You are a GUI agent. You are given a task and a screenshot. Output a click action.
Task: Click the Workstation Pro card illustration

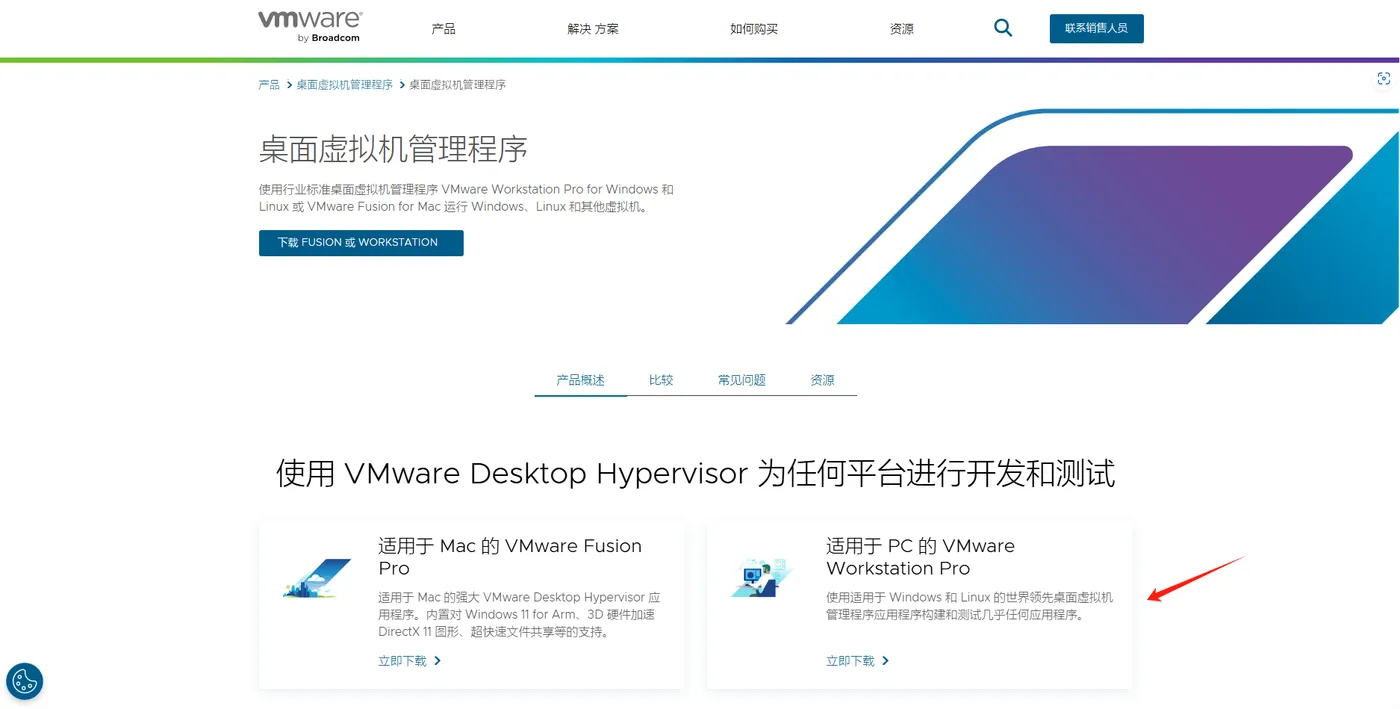point(761,578)
